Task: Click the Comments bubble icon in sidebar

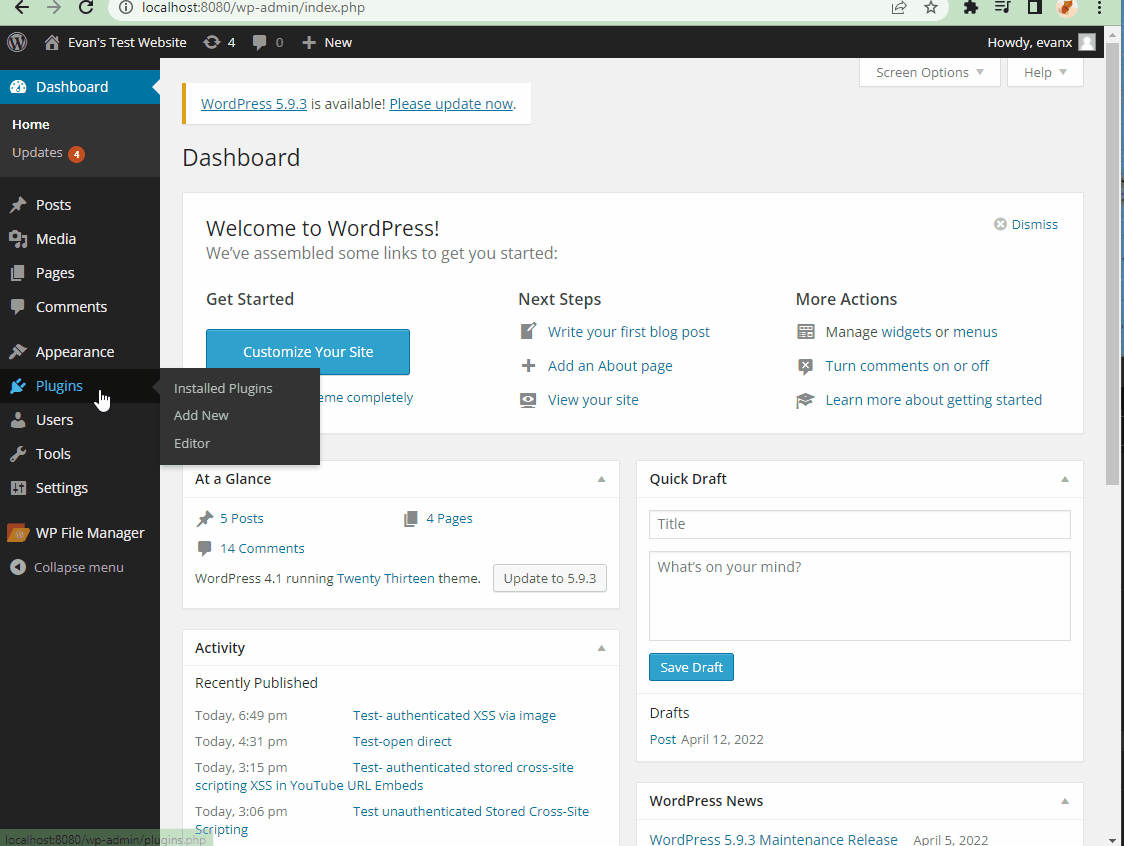Action: click(x=18, y=307)
